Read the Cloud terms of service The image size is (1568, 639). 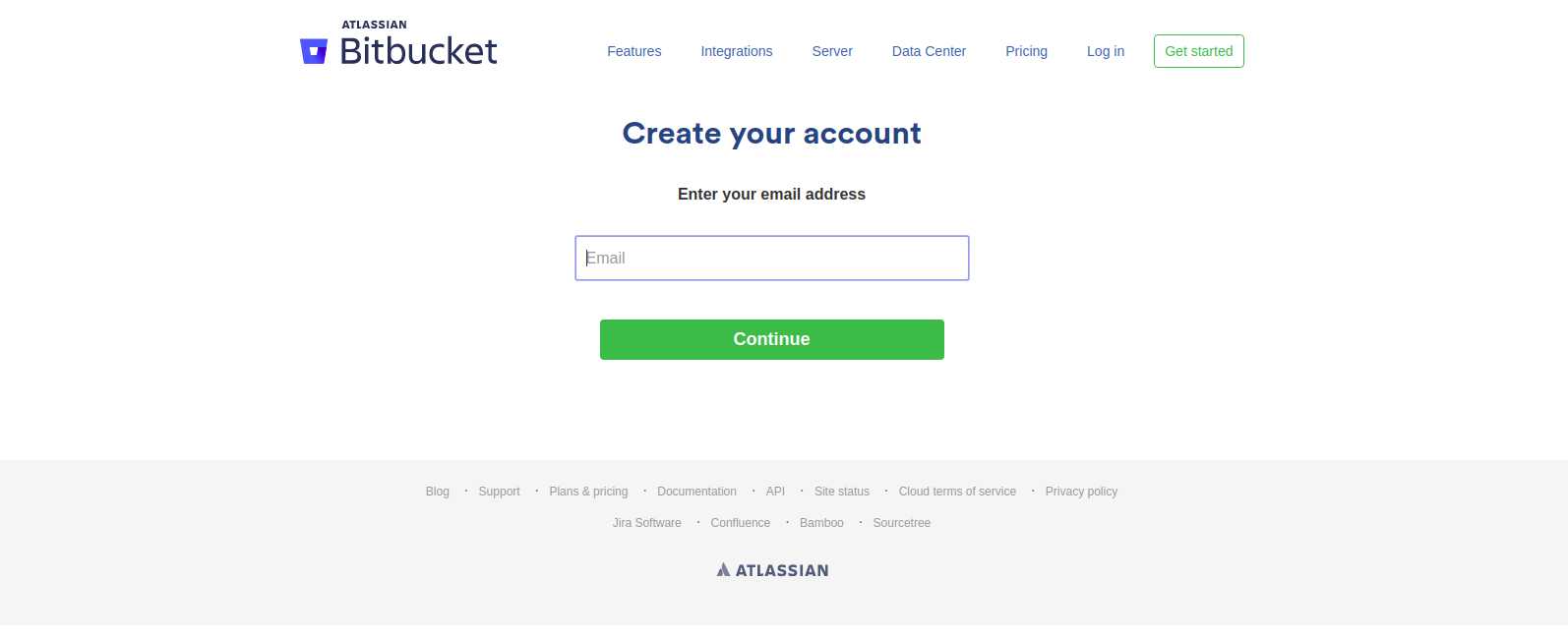pyautogui.click(x=957, y=492)
